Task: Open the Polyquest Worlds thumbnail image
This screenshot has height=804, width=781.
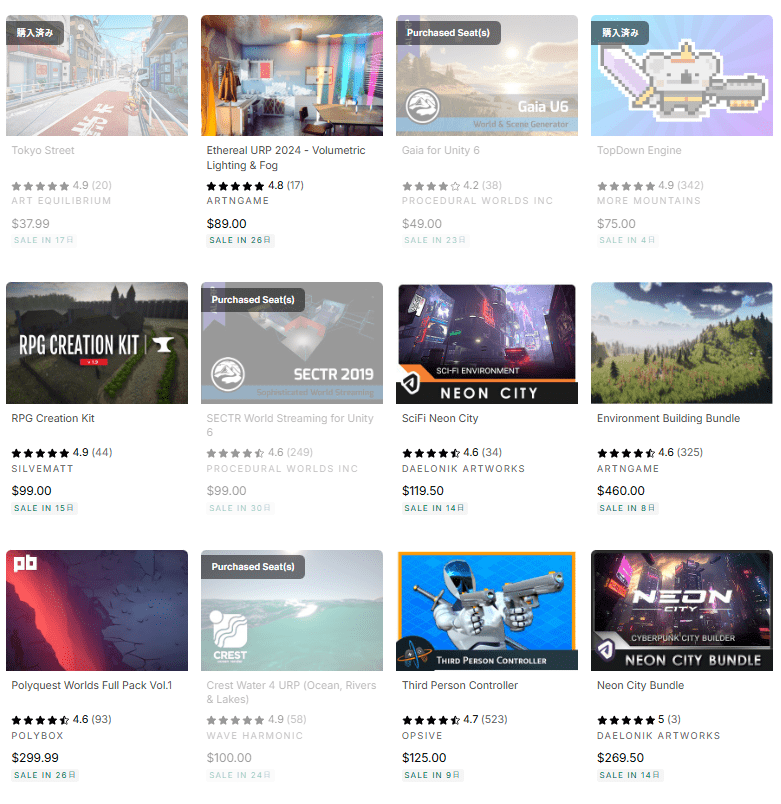Action: click(x=97, y=610)
